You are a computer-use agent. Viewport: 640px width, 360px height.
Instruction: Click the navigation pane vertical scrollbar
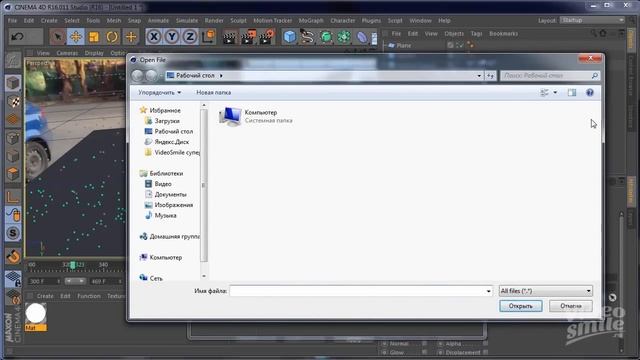point(204,186)
